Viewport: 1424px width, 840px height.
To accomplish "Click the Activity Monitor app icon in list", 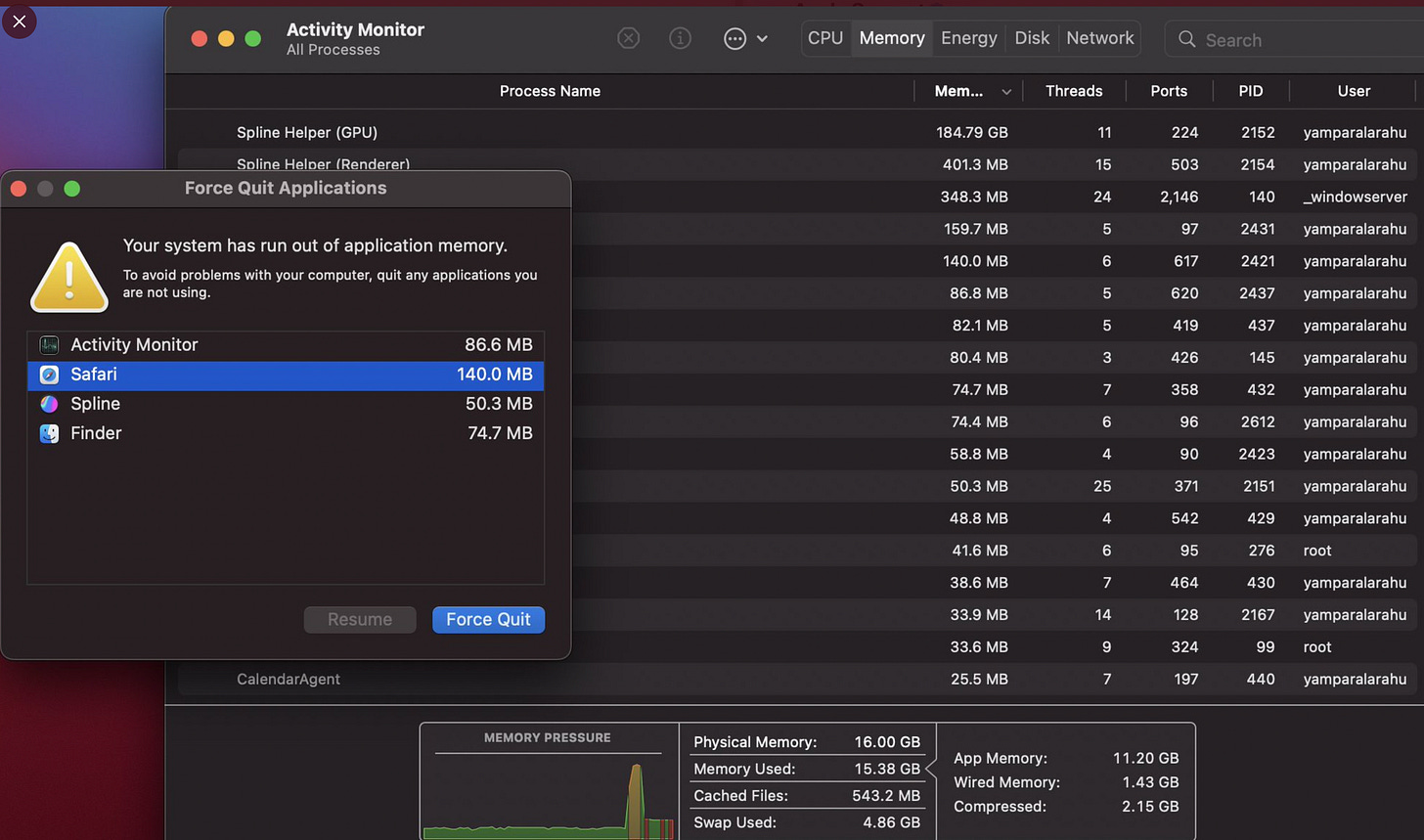I will coord(49,345).
